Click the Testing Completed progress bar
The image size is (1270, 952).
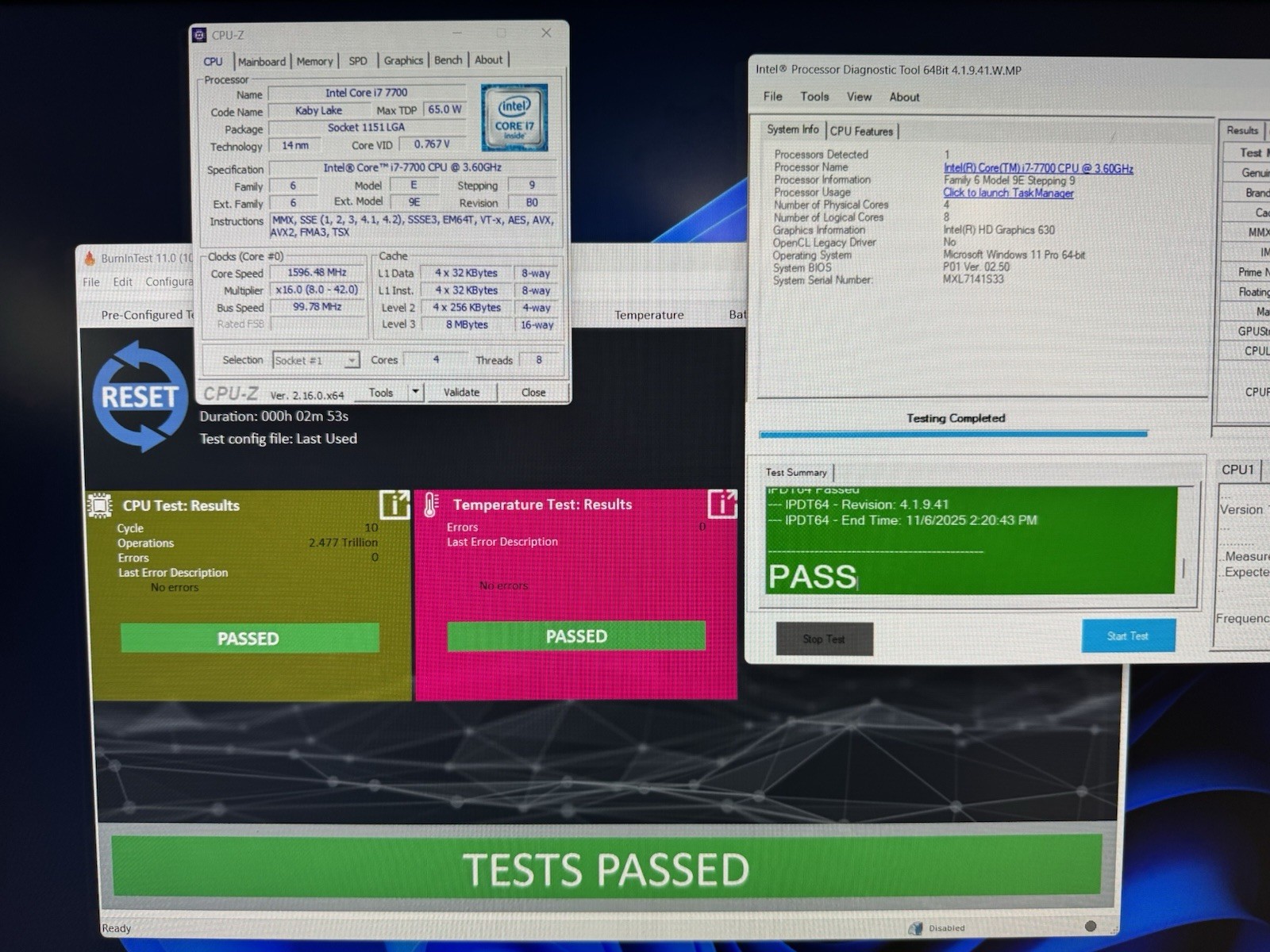953,434
